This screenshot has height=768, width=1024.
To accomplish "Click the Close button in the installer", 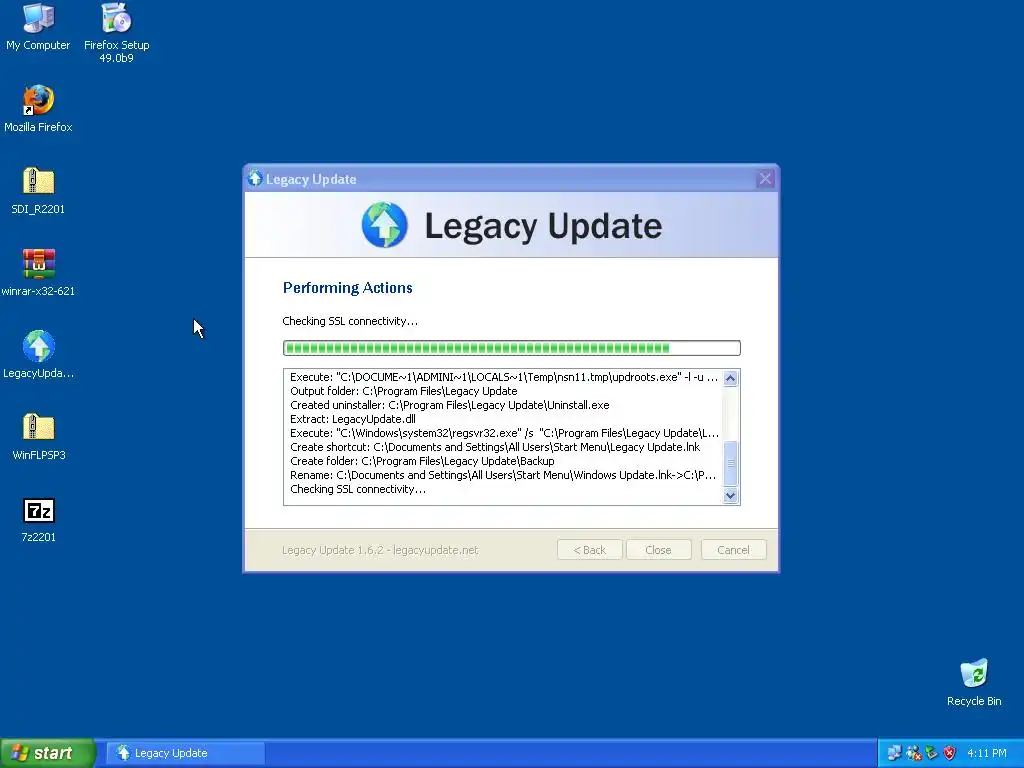I will click(x=658, y=550).
